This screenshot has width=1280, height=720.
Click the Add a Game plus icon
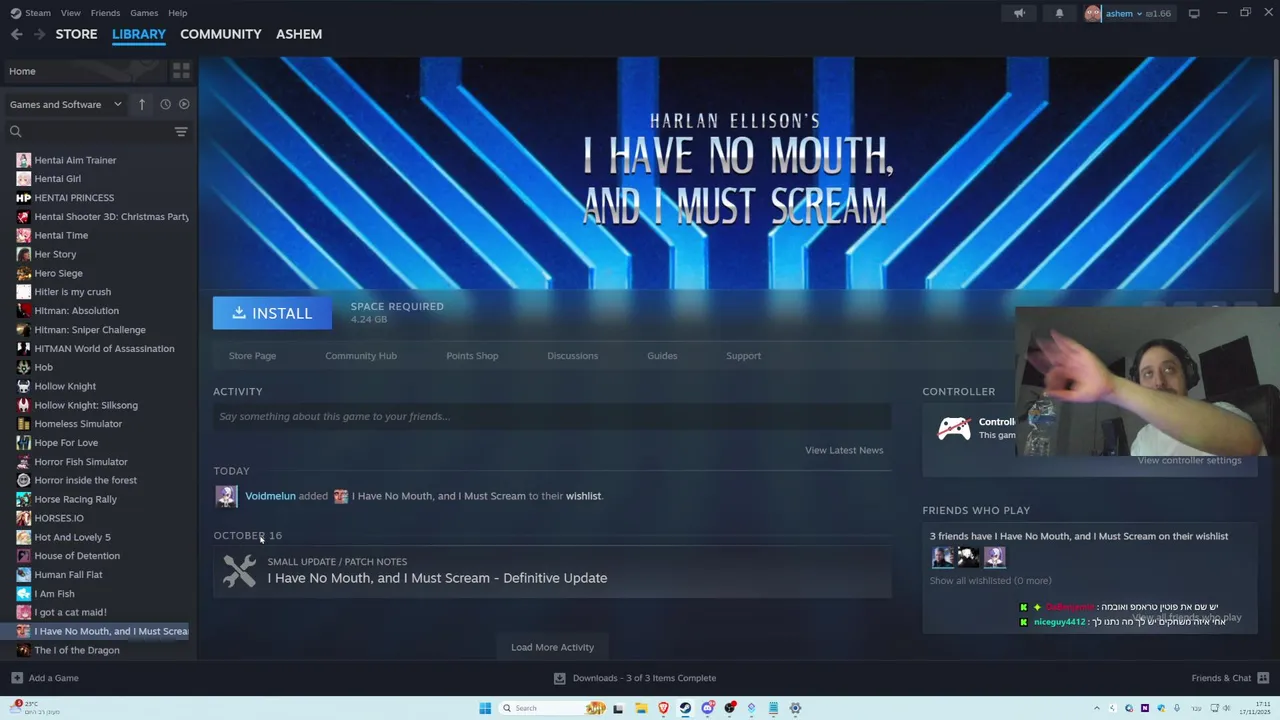pyautogui.click(x=17, y=678)
